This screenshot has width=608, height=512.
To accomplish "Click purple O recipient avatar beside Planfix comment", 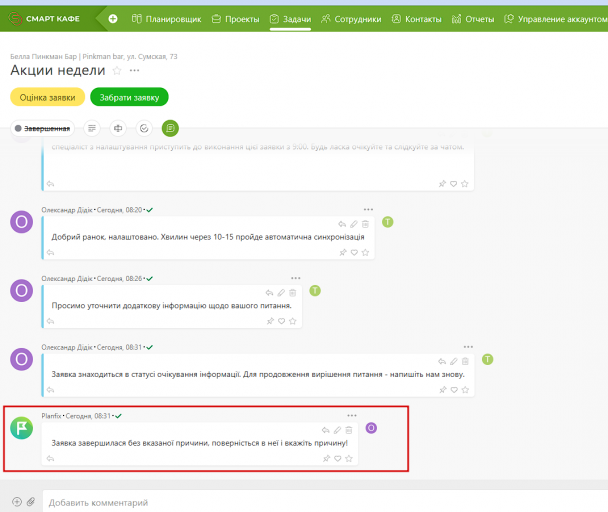I will click(371, 428).
